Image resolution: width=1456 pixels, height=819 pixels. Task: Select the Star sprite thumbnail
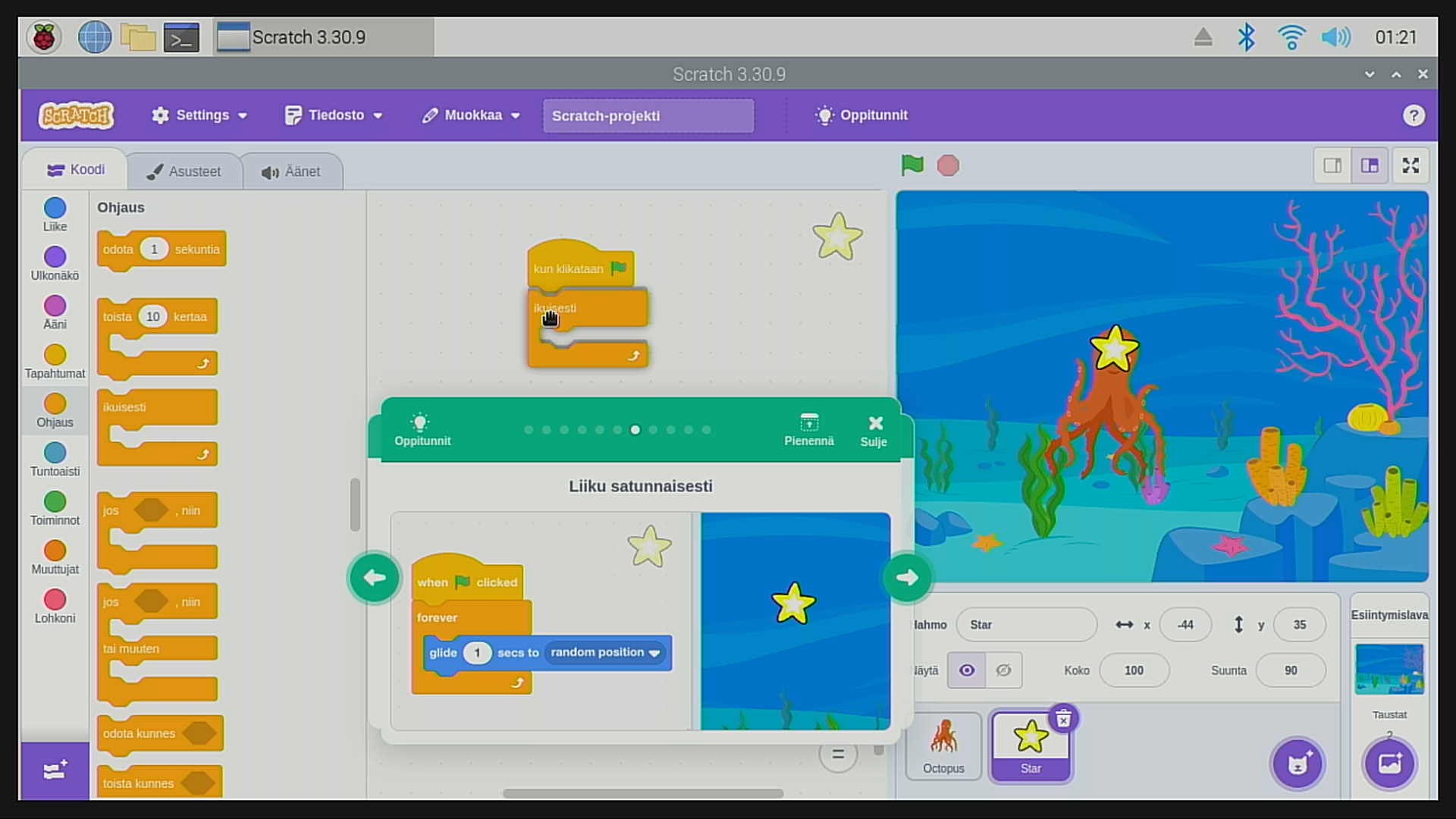1030,747
